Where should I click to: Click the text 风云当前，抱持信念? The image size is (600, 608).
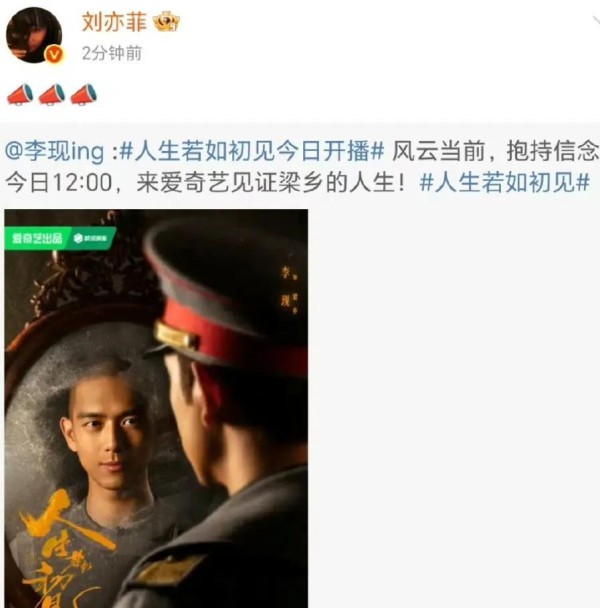[x=496, y=151]
